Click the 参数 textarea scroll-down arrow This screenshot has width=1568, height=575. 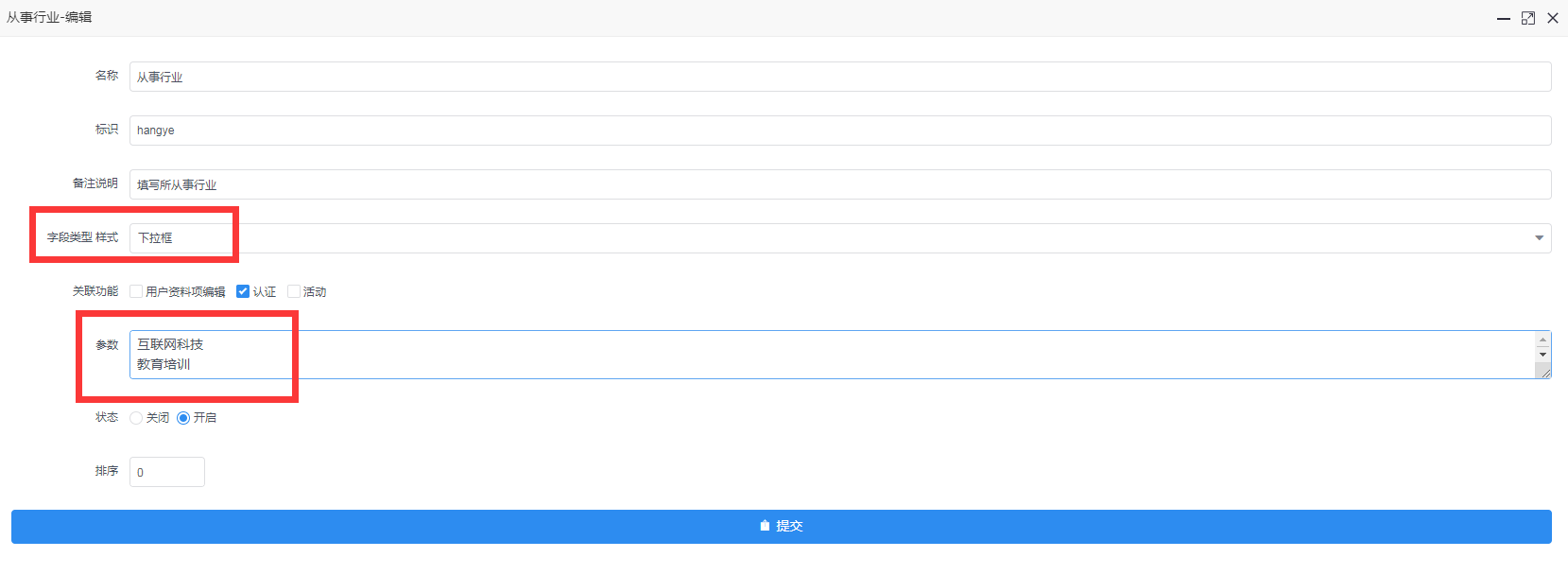[x=1543, y=355]
